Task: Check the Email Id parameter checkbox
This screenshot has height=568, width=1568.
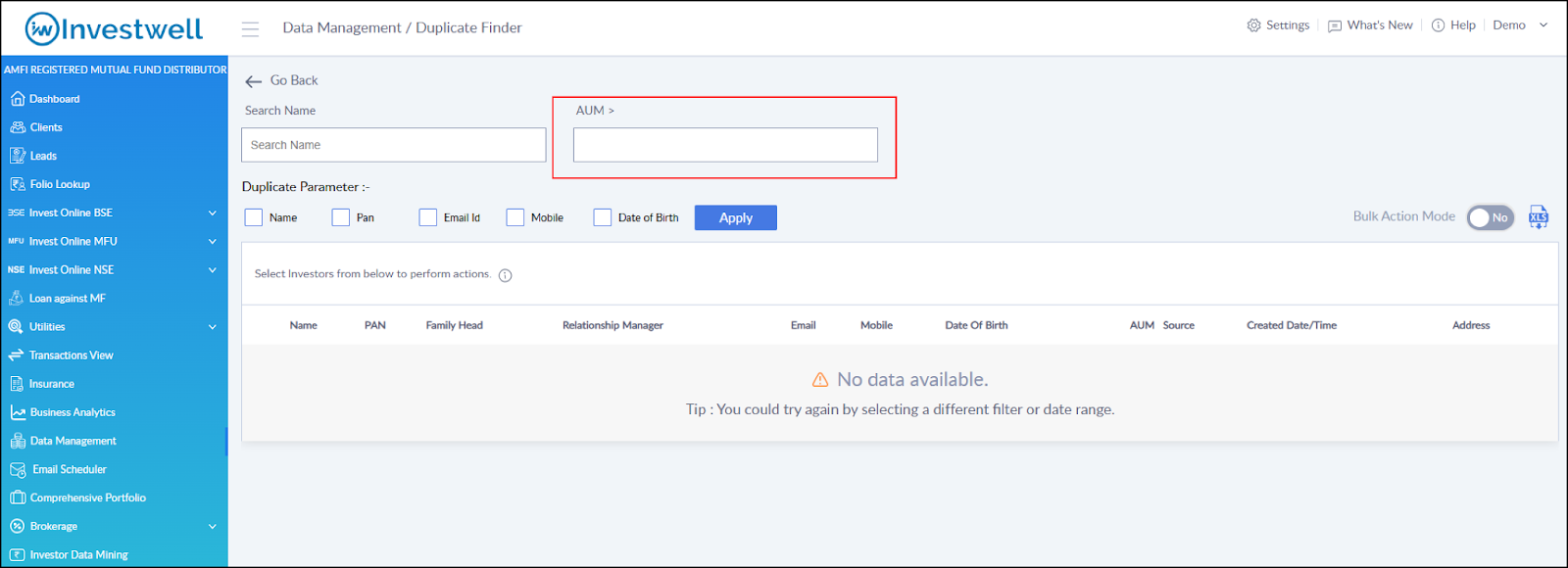Action: pyautogui.click(x=428, y=217)
